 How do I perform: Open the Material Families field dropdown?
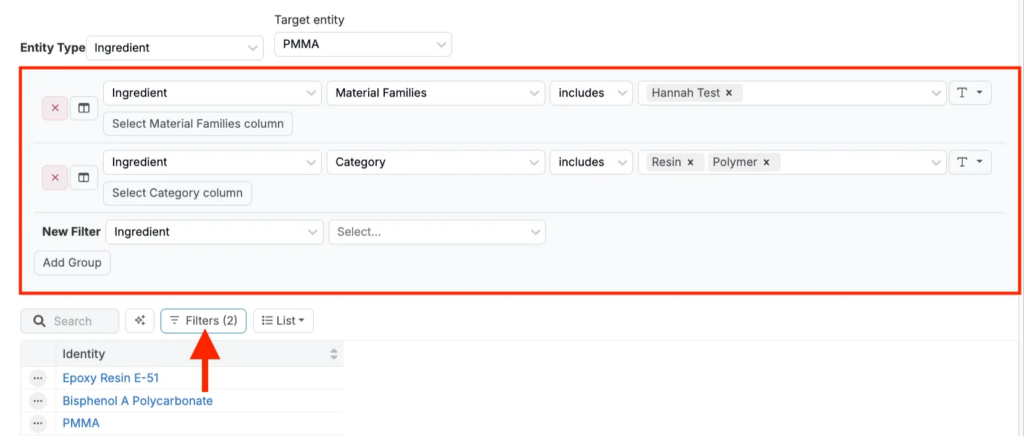(435, 93)
